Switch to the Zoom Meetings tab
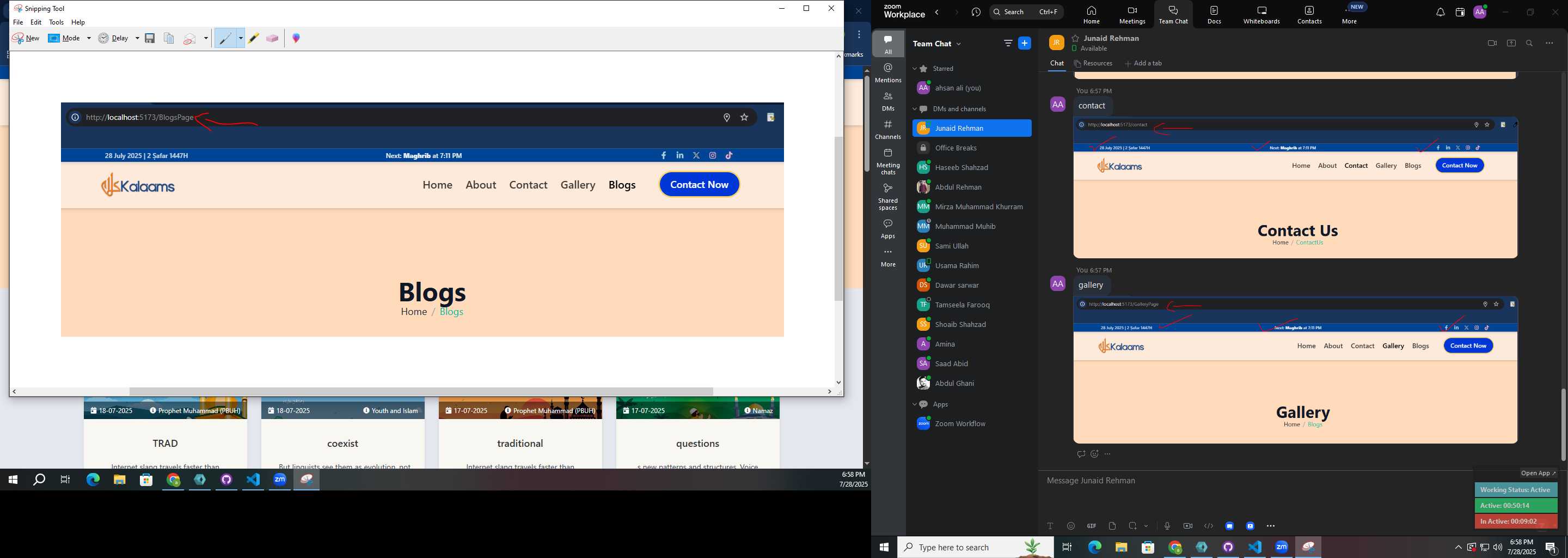The width and height of the screenshot is (1568, 558). pyautogui.click(x=1132, y=15)
